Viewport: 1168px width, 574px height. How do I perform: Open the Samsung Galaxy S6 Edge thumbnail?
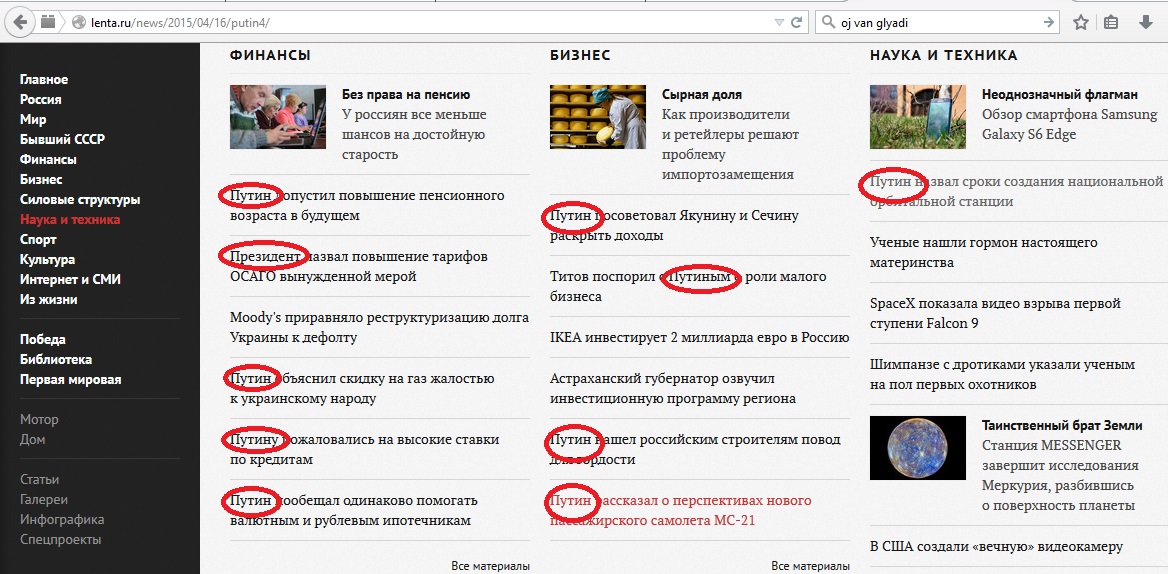pyautogui.click(x=917, y=117)
